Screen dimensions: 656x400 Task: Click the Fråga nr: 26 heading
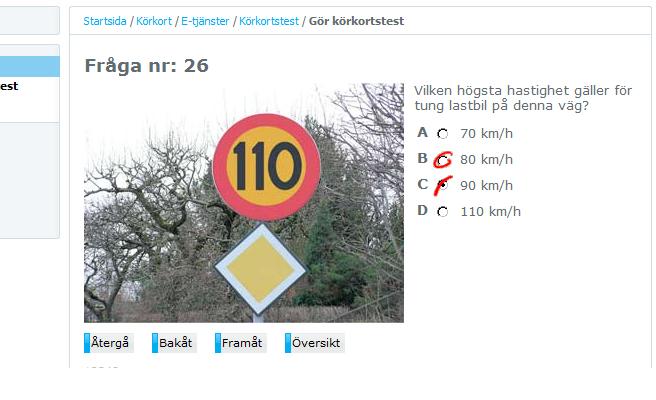(146, 66)
